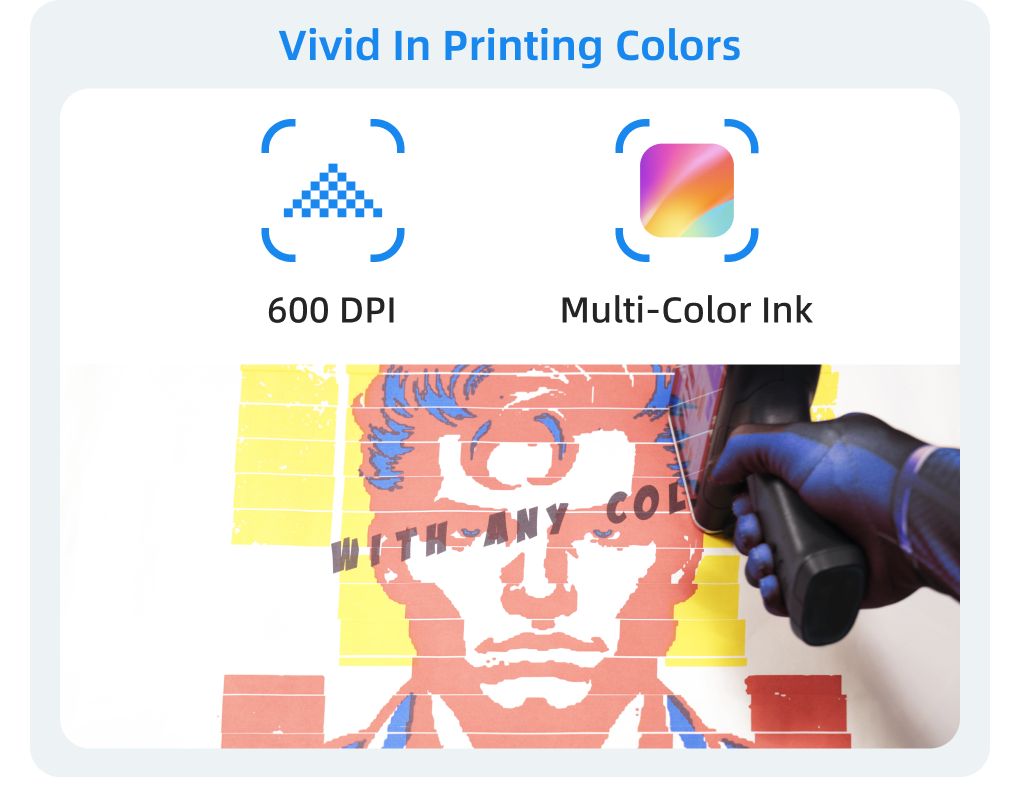The width and height of the screenshot is (1019, 807).
Task: Click the light red blocks at bottom left
Action: pyautogui.click(x=273, y=711)
